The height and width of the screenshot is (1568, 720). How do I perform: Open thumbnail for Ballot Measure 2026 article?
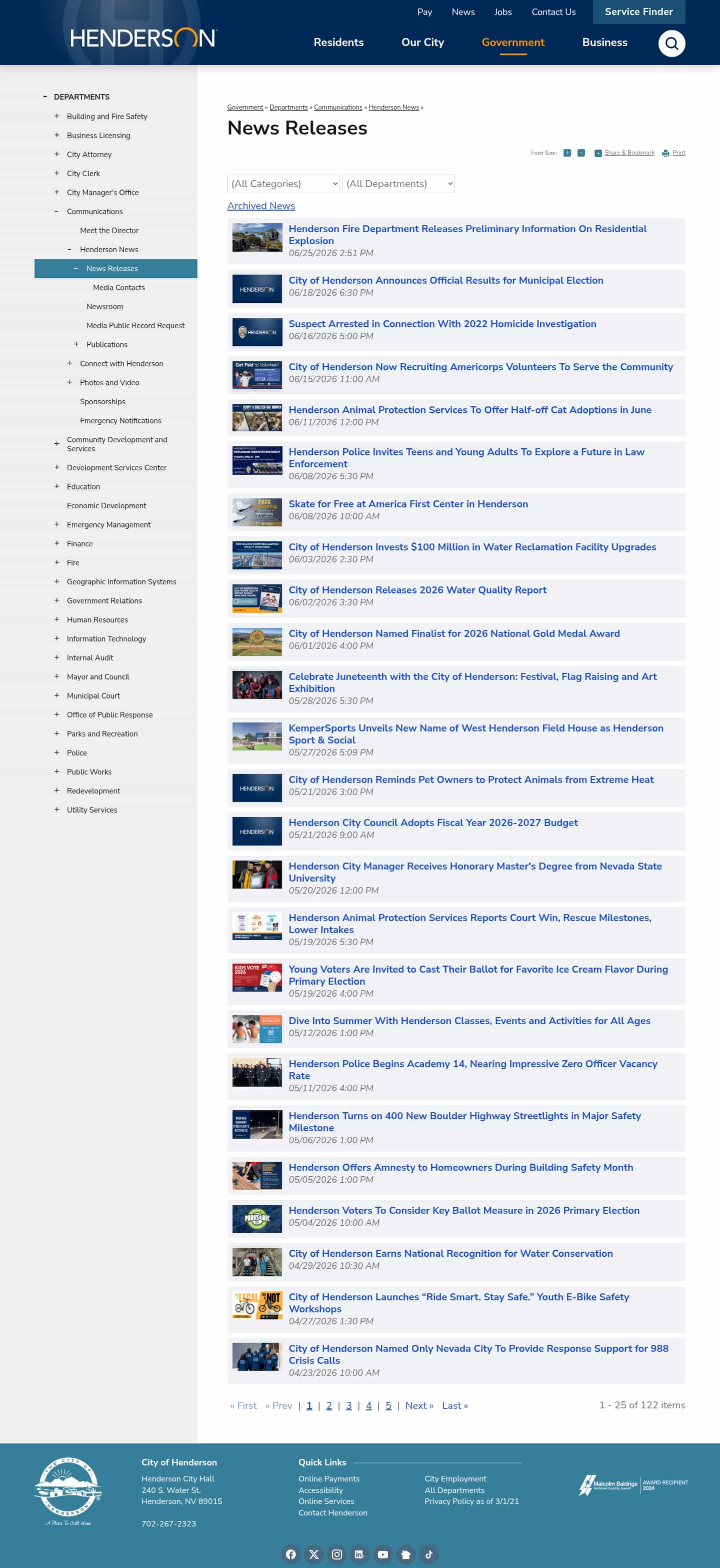[x=257, y=1219]
